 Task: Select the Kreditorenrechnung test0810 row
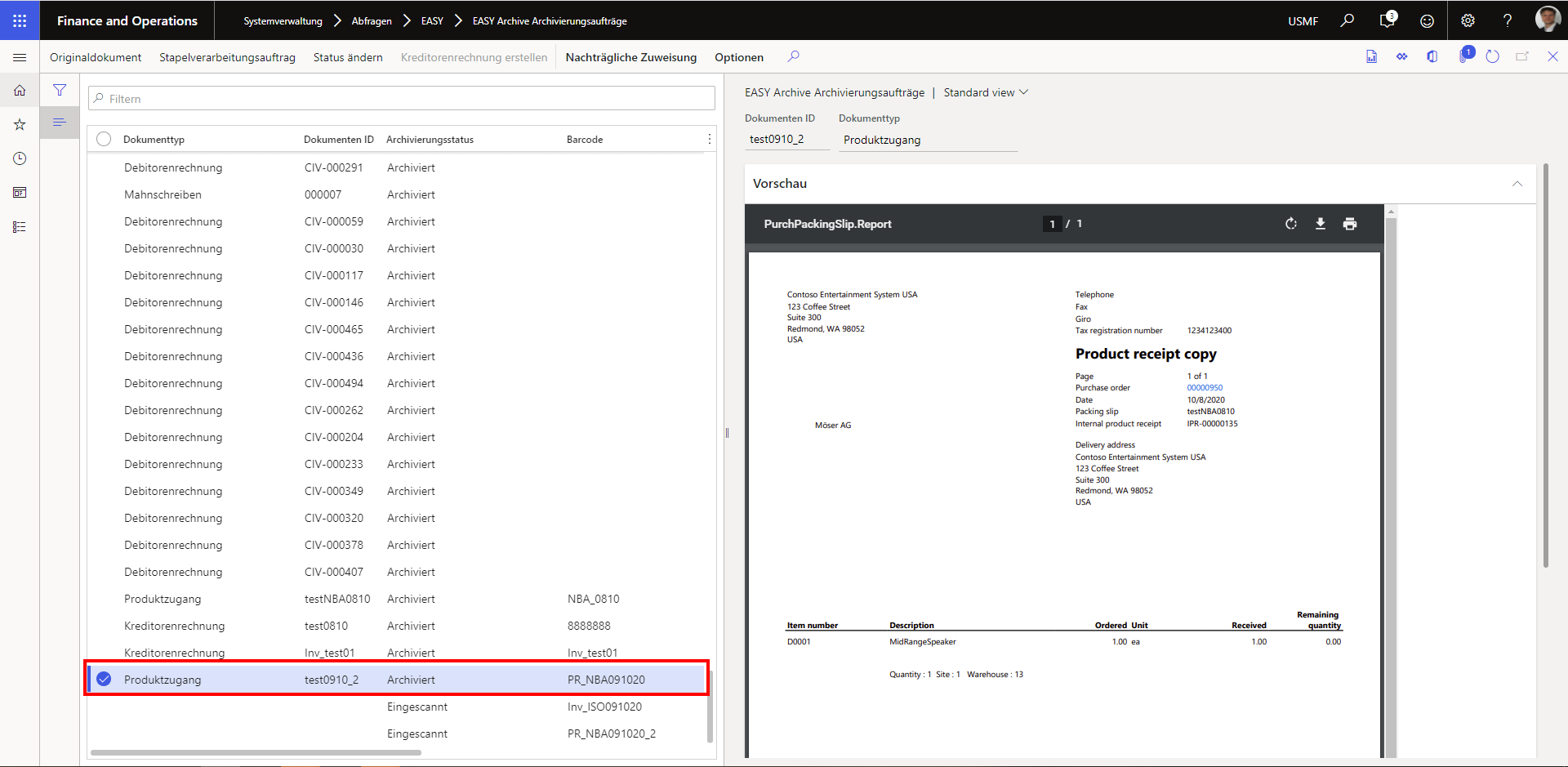[x=396, y=626]
